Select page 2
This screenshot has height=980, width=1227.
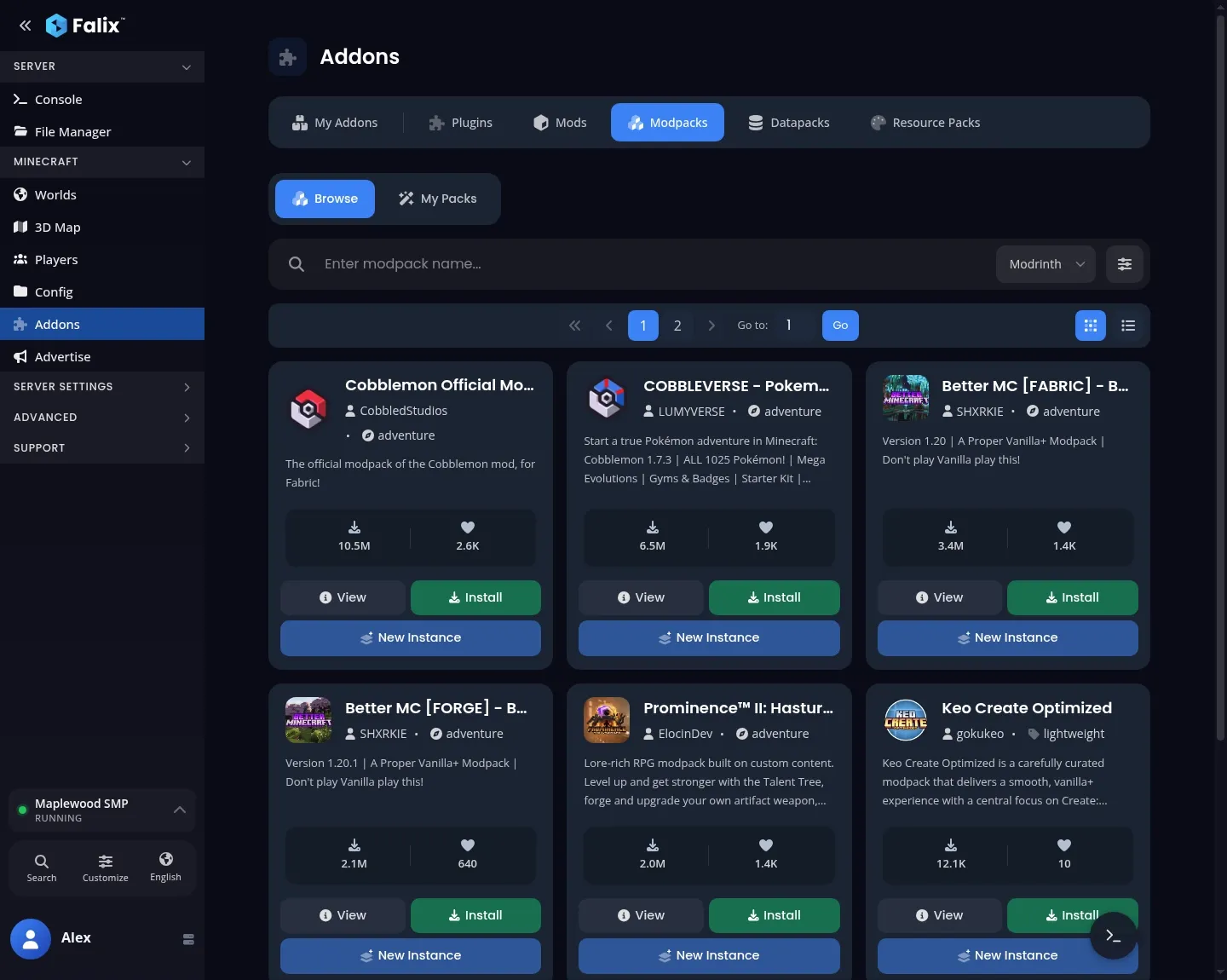(x=677, y=326)
